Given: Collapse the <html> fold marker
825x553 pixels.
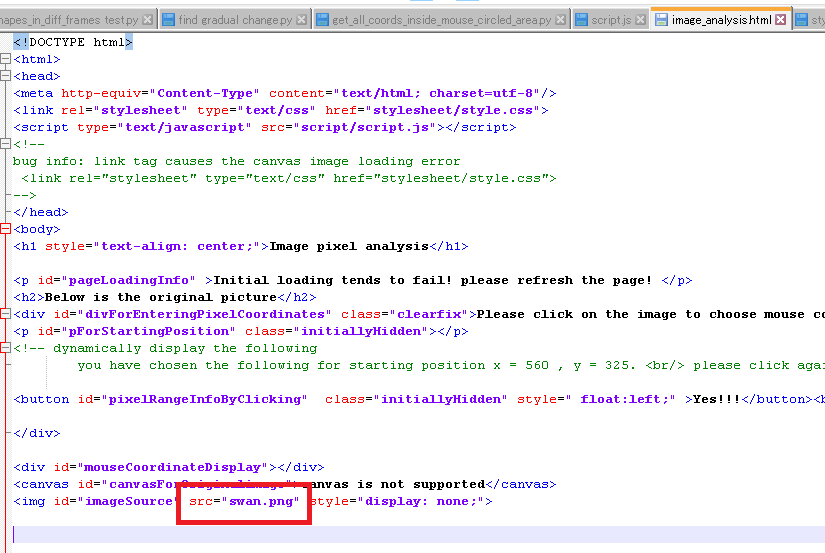Looking at the screenshot, I should [5, 59].
